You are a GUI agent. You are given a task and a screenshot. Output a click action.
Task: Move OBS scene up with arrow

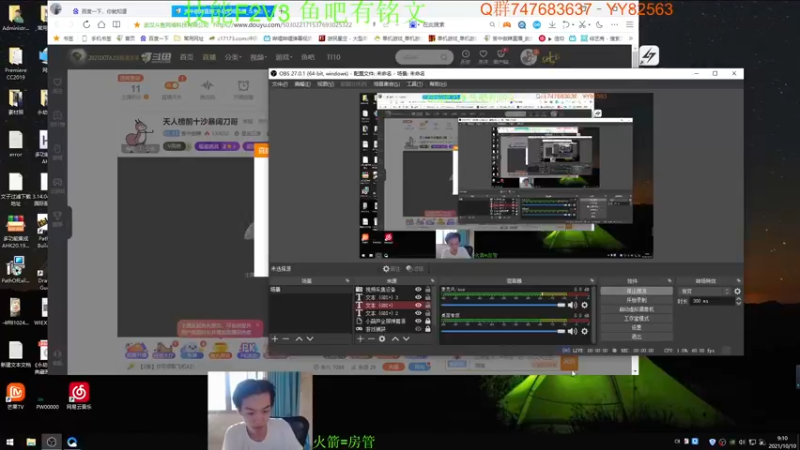[x=299, y=339]
